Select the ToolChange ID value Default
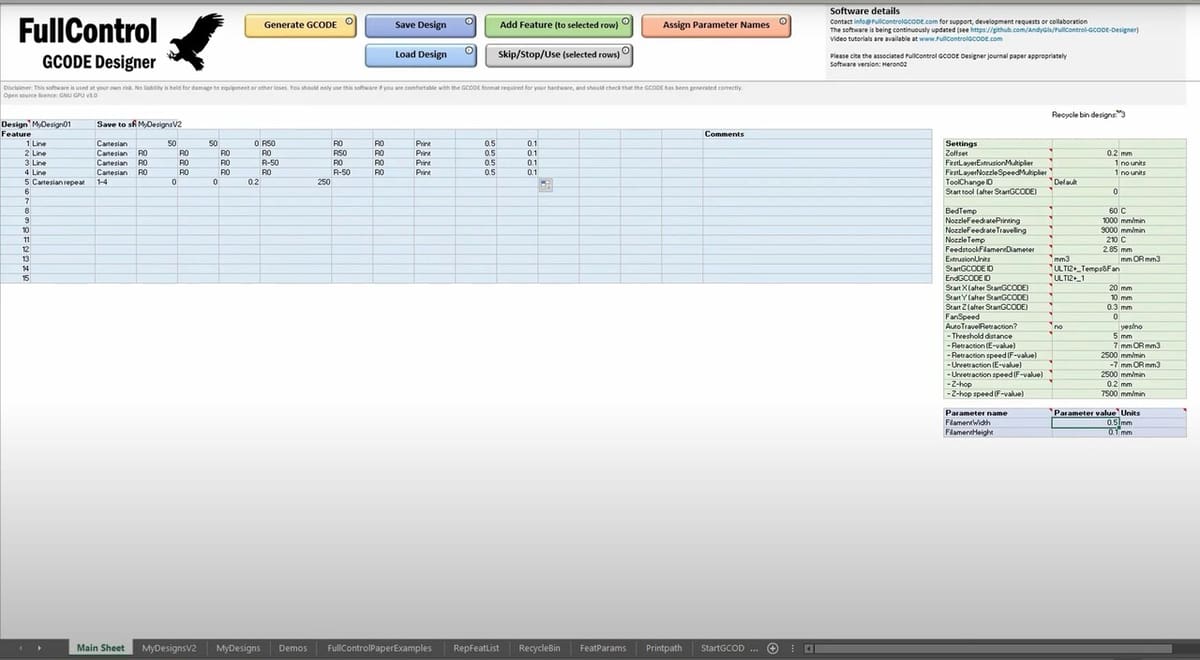This screenshot has width=1200, height=660. 1084,182
